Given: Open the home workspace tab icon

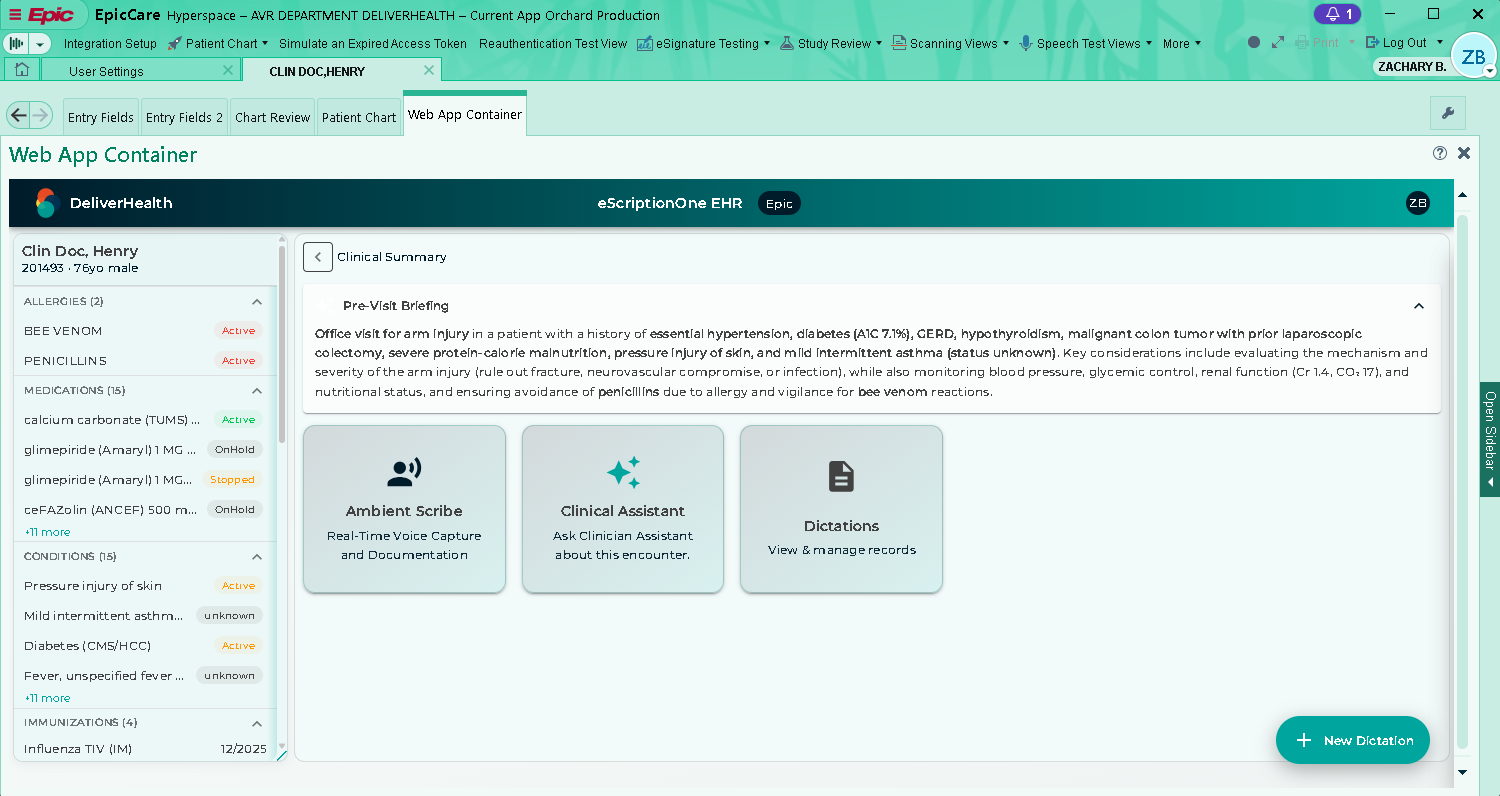Looking at the screenshot, I should (x=21, y=70).
